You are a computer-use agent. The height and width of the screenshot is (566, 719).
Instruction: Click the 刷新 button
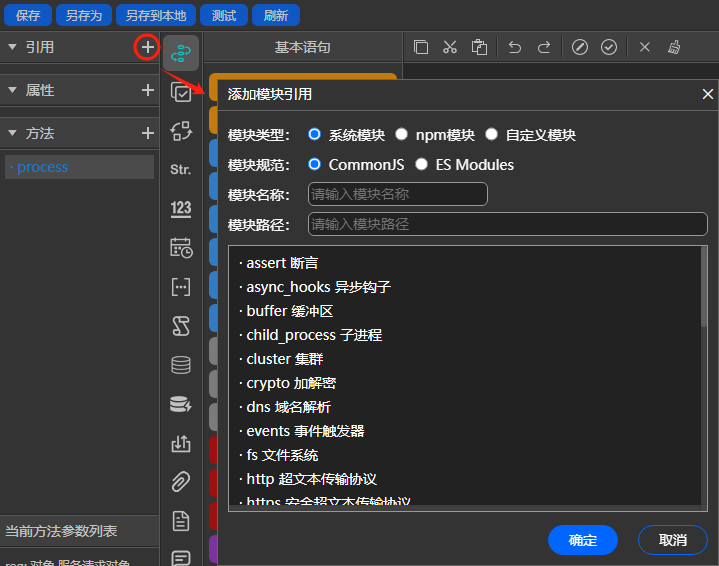(276, 16)
